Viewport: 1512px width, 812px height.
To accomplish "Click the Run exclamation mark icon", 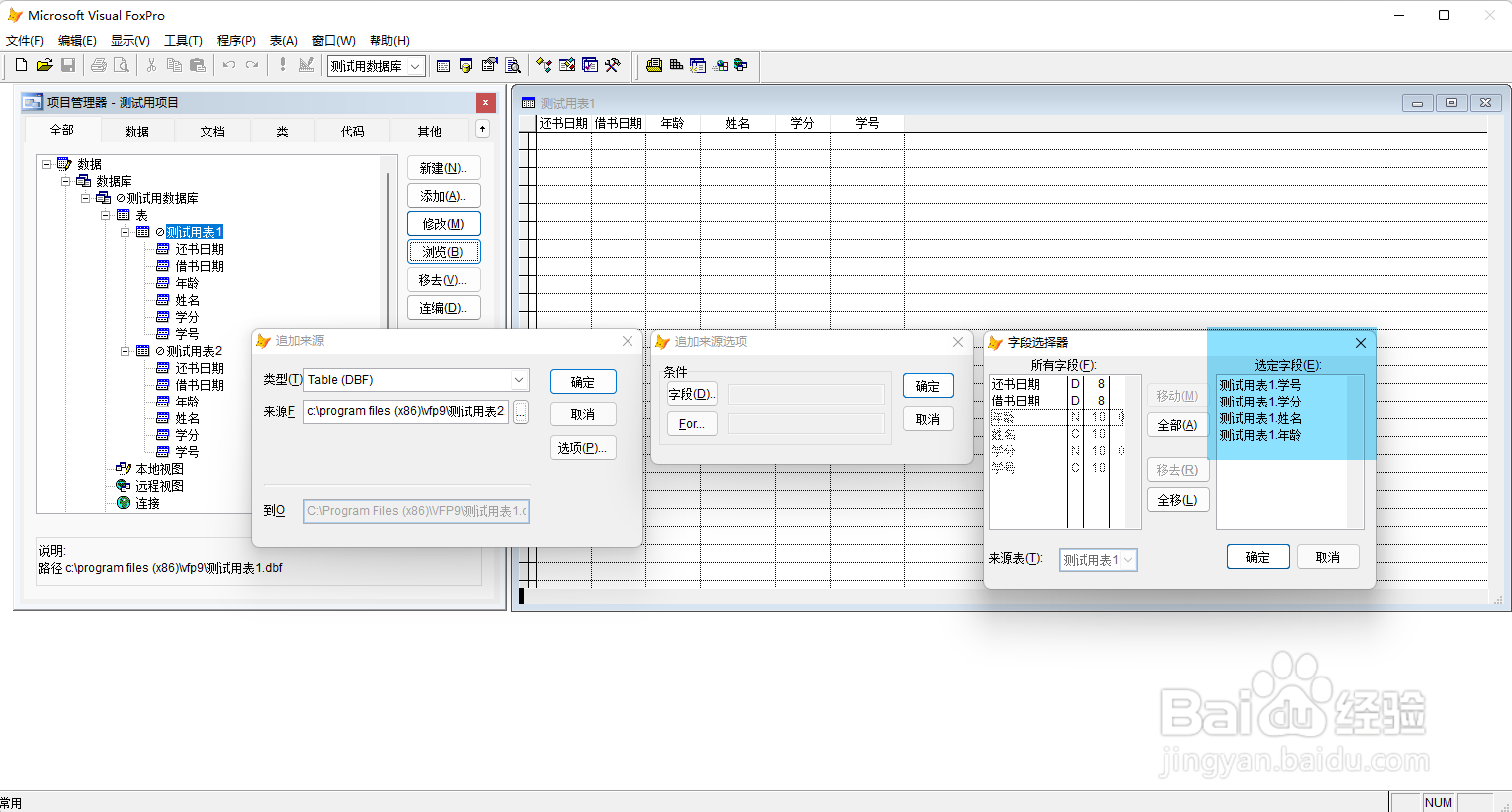I will click(x=283, y=65).
